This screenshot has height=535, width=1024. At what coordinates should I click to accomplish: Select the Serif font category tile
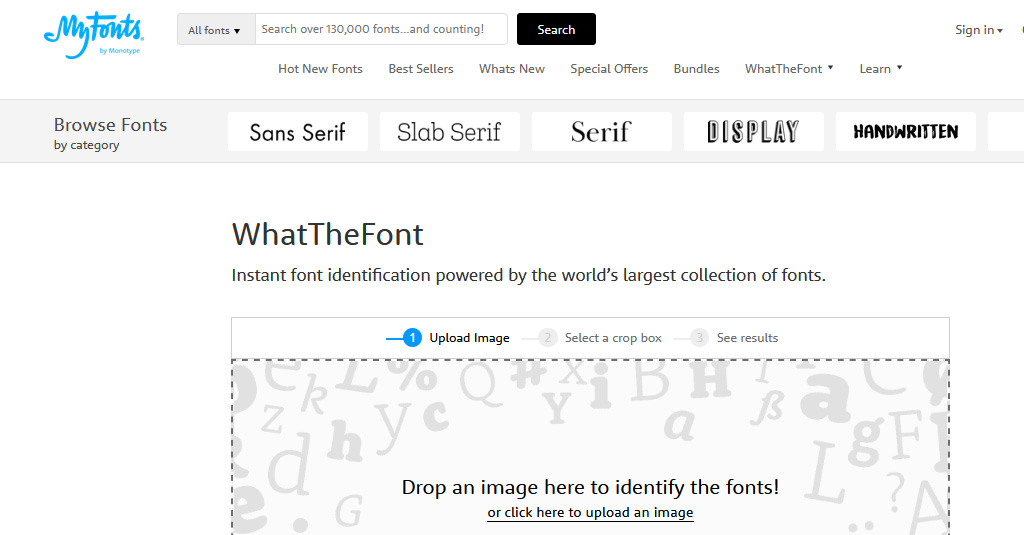pyautogui.click(x=602, y=132)
